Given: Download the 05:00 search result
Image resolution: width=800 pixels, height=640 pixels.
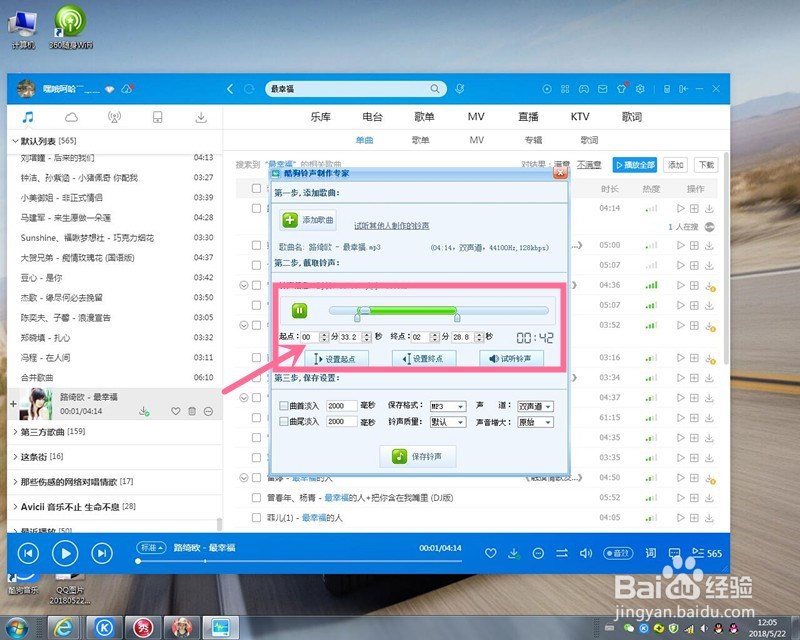Looking at the screenshot, I should [x=709, y=245].
